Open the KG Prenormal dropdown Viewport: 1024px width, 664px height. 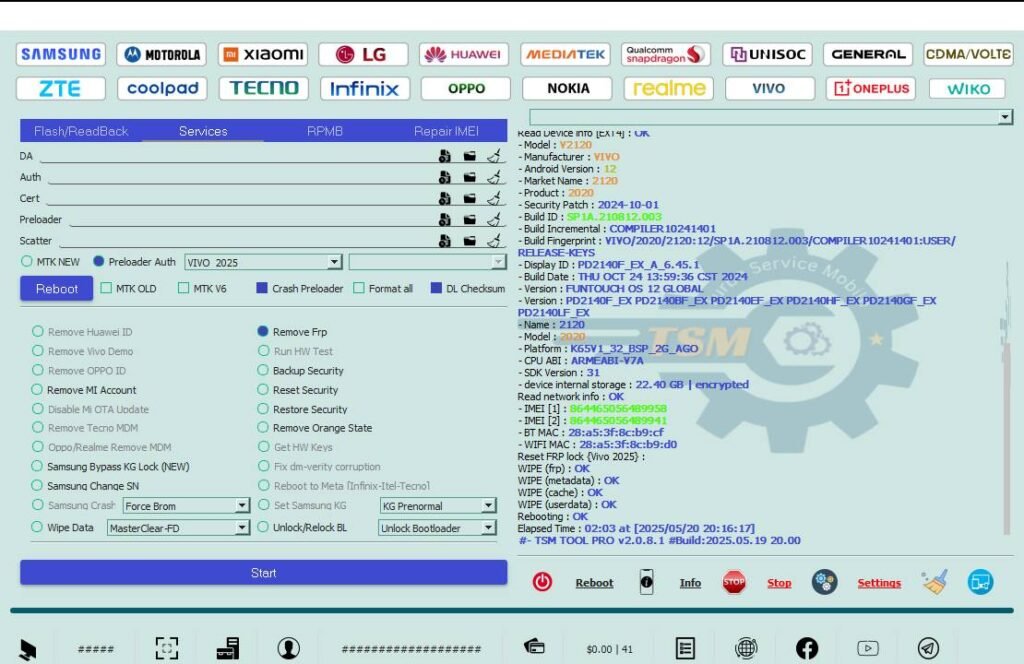point(438,505)
